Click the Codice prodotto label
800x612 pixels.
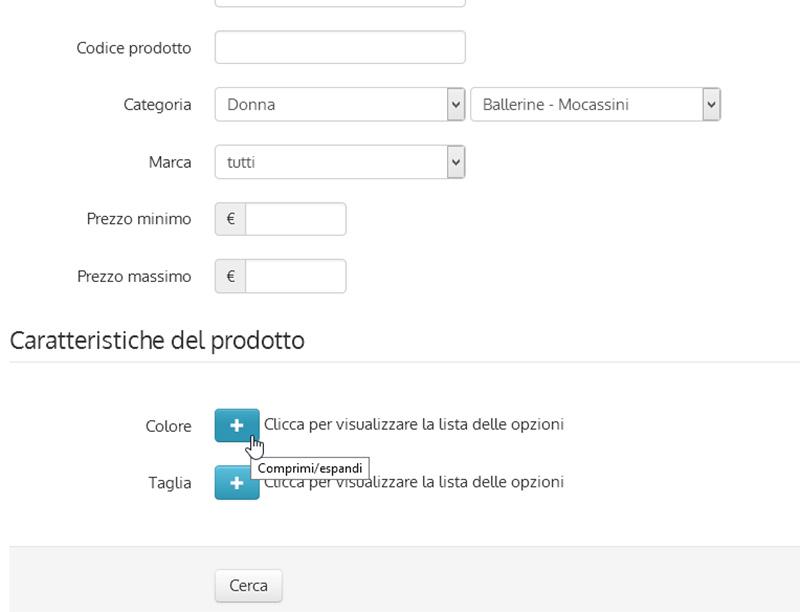(x=134, y=48)
